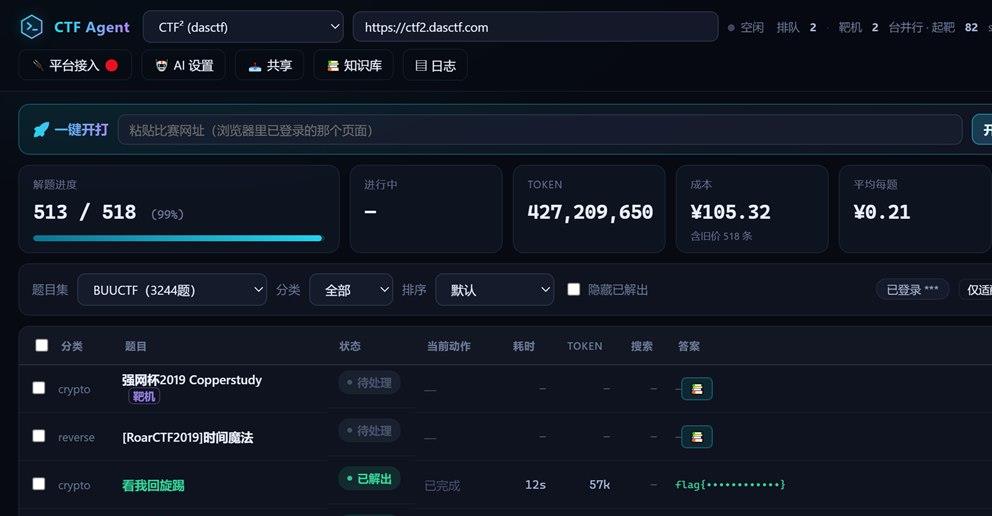Click the CTF Agent terminal logo icon
This screenshot has height=516, width=992.
(31, 27)
